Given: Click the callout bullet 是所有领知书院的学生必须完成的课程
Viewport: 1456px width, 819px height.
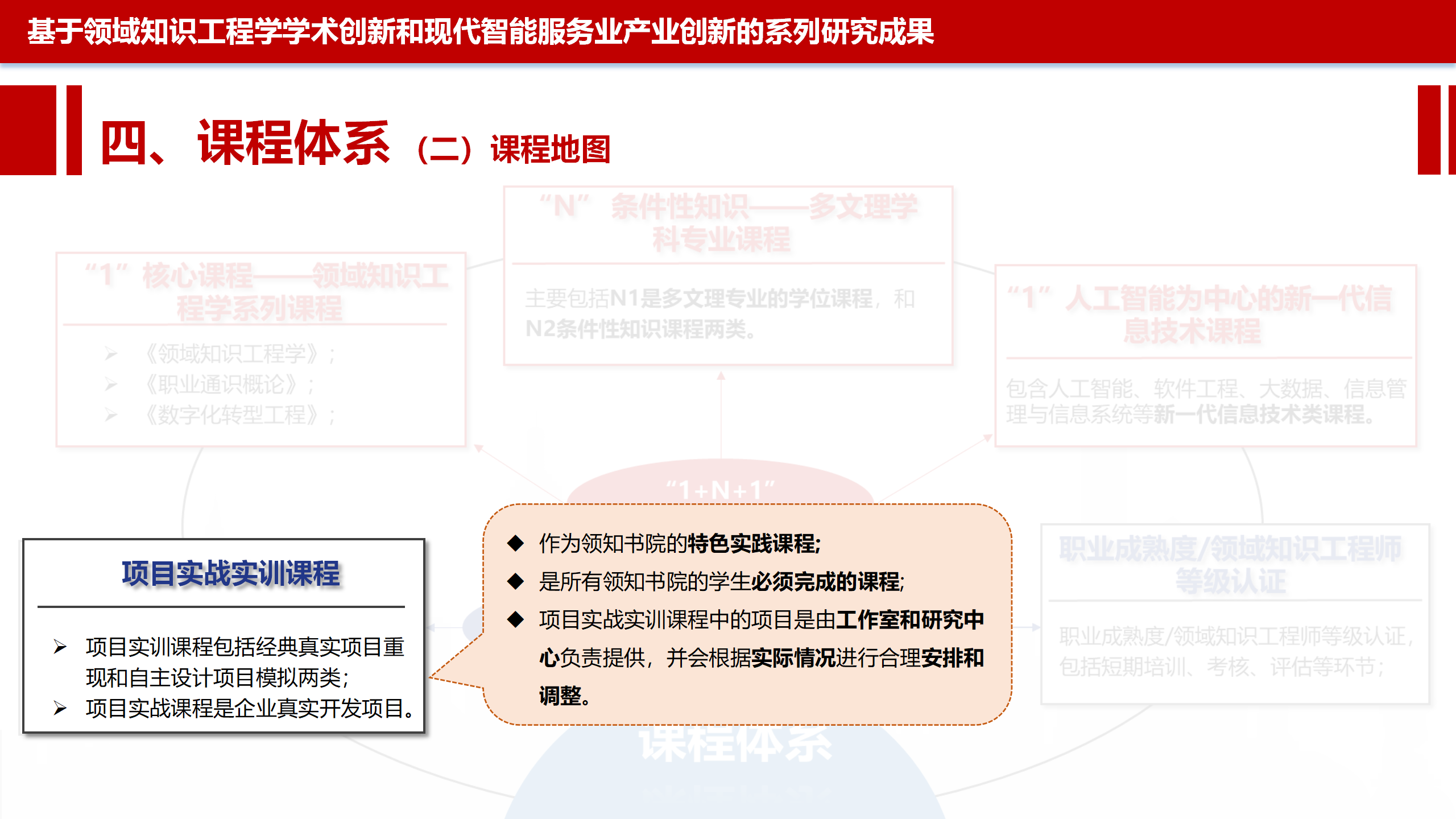Looking at the screenshot, I should pyautogui.click(x=722, y=581).
